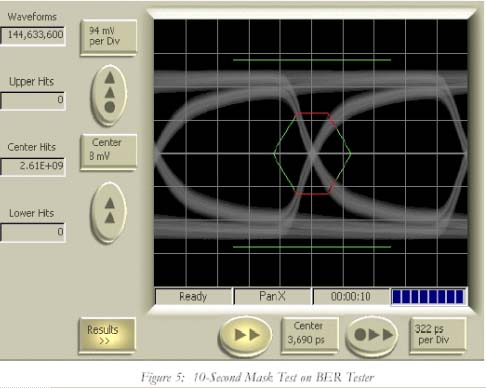The image size is (486, 388).
Task: Select the Upper Hits value field
Action: 33,100
